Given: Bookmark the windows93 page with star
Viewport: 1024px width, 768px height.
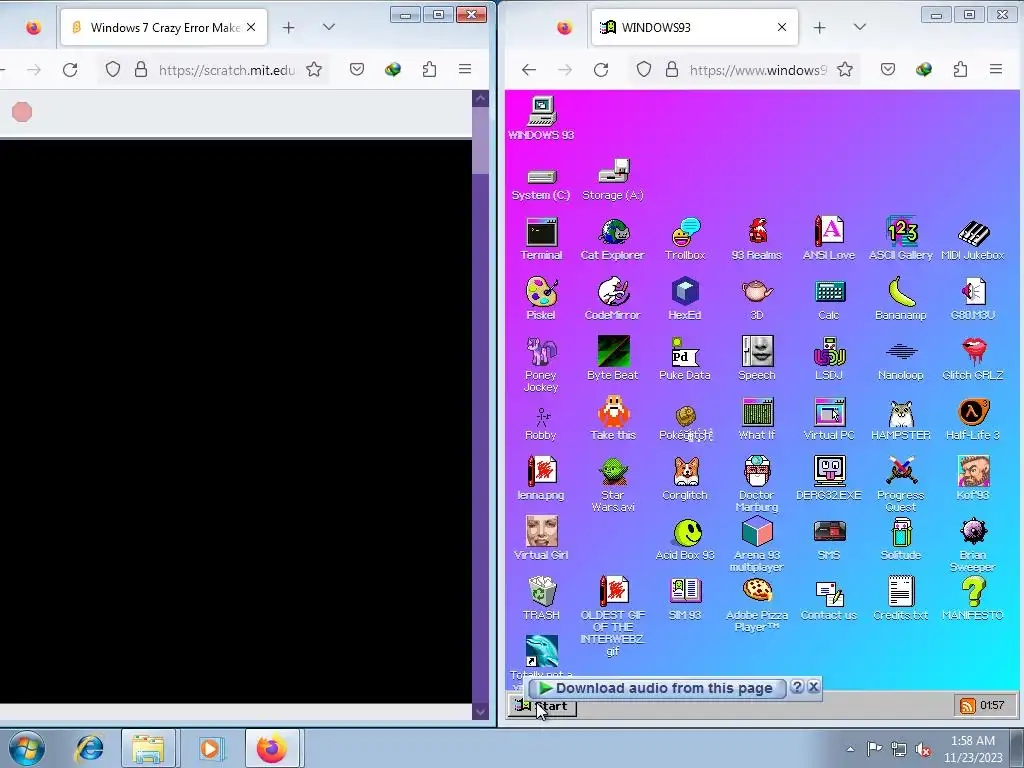Looking at the screenshot, I should [844, 69].
